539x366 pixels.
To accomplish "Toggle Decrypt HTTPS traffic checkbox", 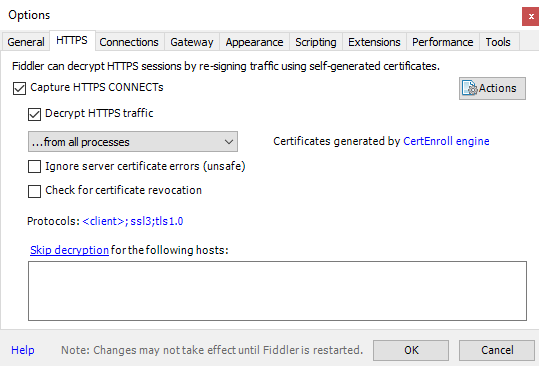I will click(x=34, y=114).
